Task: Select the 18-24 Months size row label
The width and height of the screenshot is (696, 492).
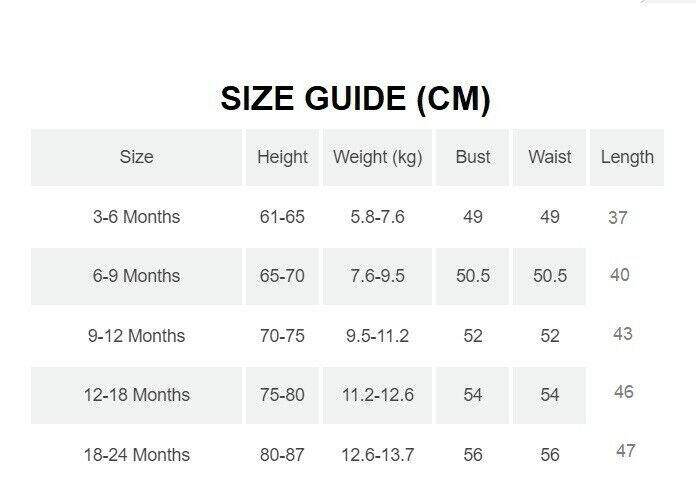Action: click(x=137, y=455)
